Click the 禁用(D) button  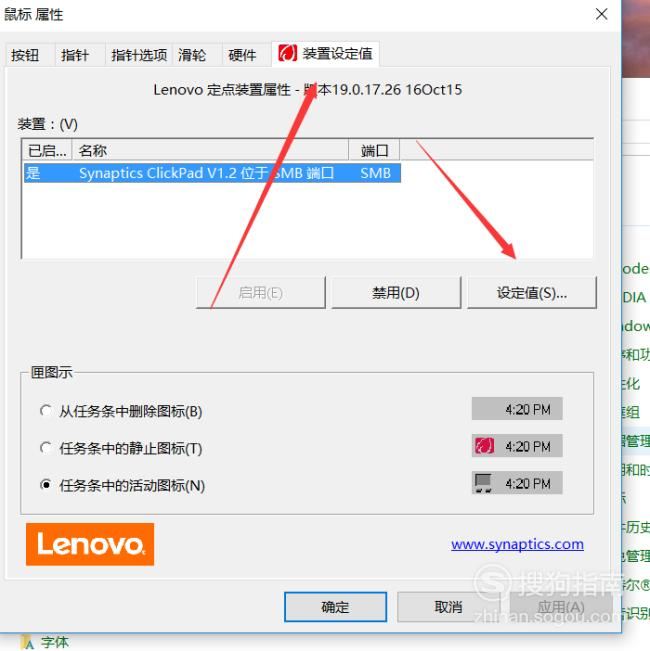[x=396, y=293]
